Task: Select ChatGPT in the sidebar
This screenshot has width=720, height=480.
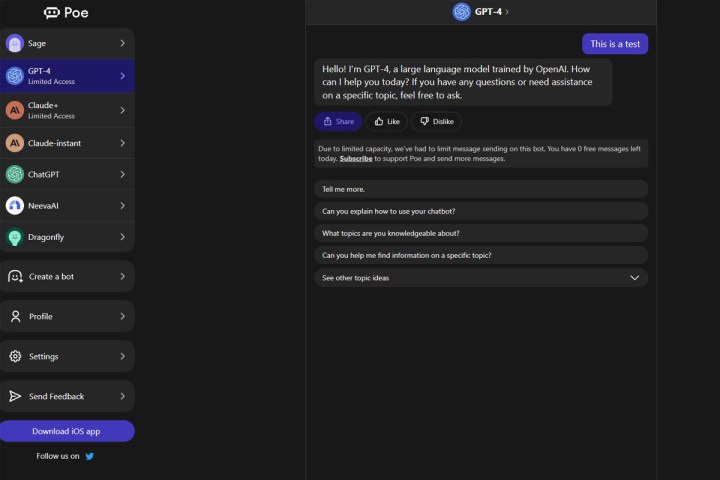Action: click(67, 175)
